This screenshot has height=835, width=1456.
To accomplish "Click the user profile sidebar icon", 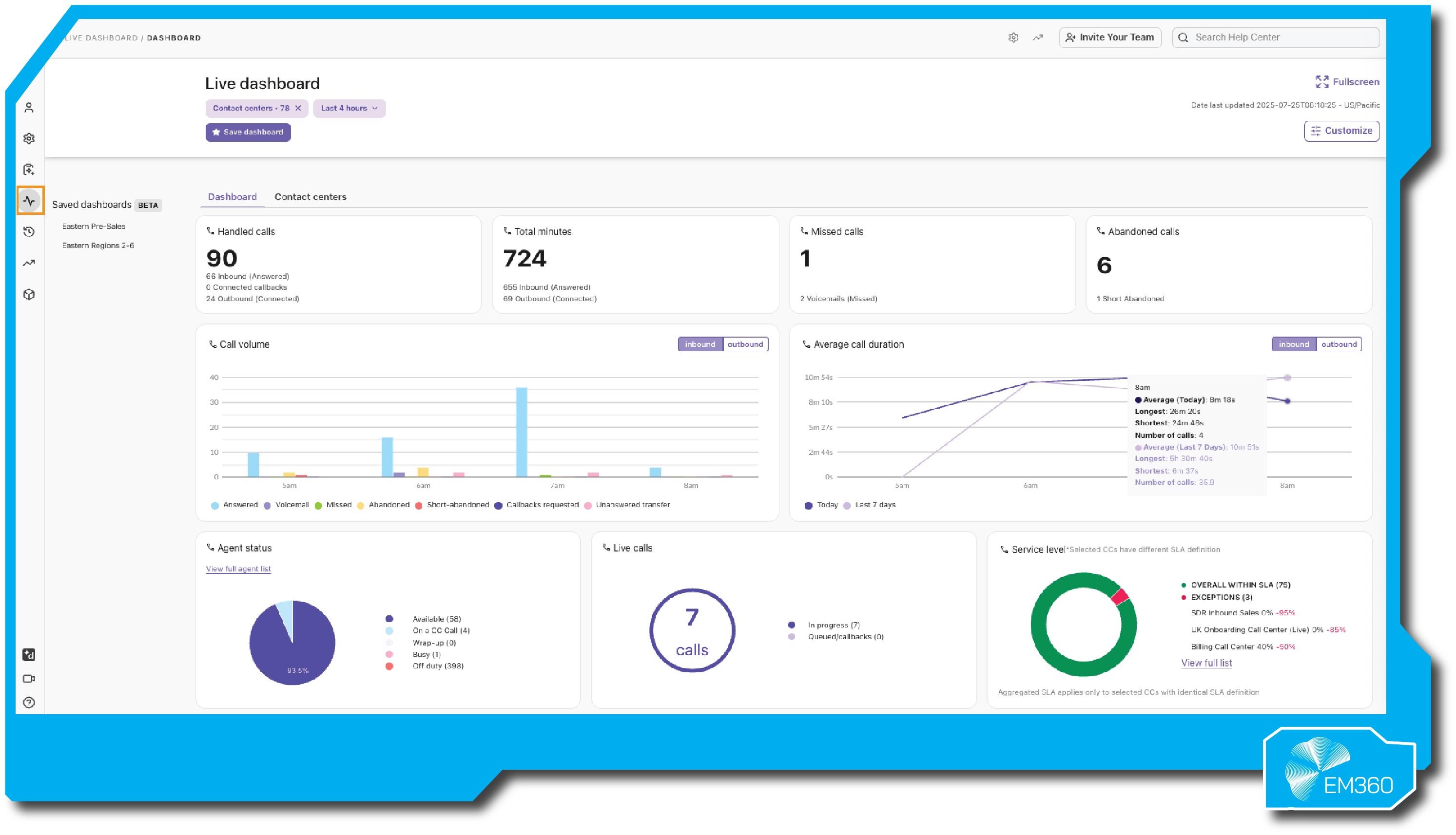I will [x=29, y=108].
